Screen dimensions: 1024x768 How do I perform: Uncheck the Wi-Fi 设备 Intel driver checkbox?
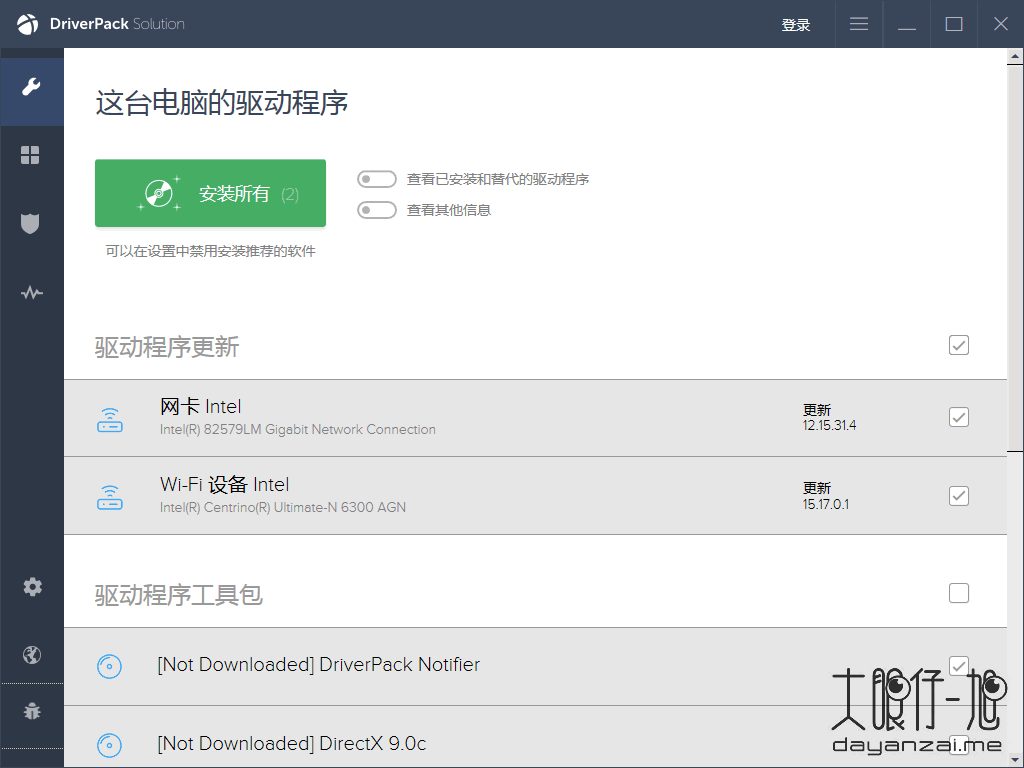[959, 496]
